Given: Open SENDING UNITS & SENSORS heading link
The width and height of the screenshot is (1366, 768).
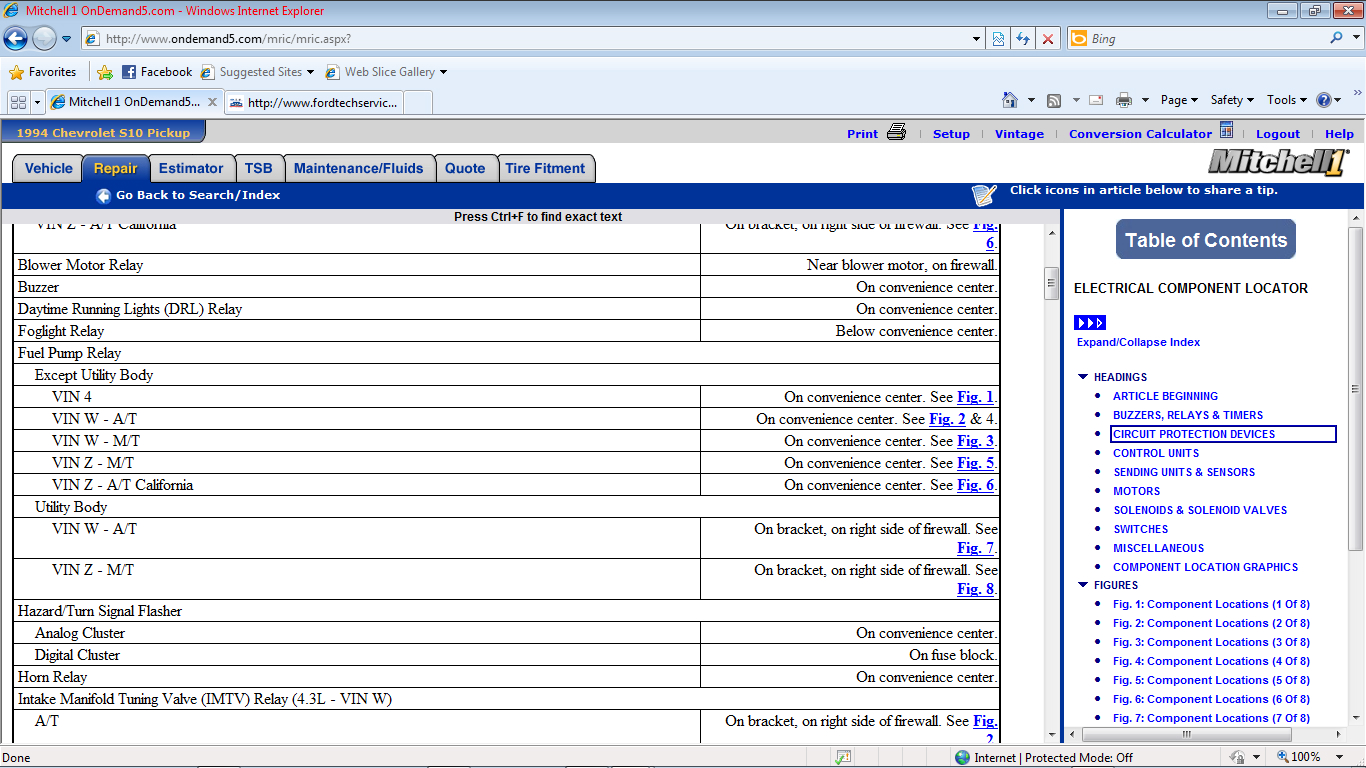Looking at the screenshot, I should [x=1184, y=472].
